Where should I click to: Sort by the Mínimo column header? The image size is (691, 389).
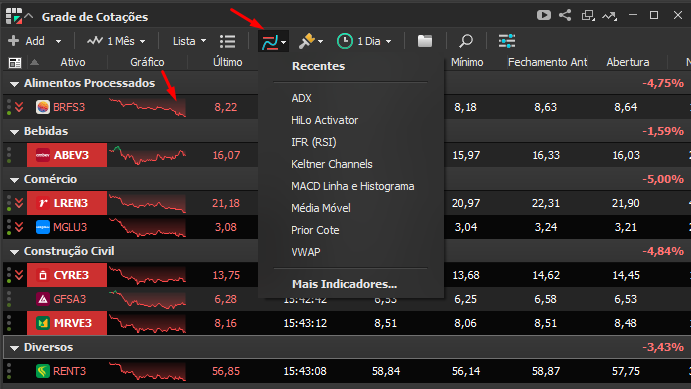pos(467,63)
